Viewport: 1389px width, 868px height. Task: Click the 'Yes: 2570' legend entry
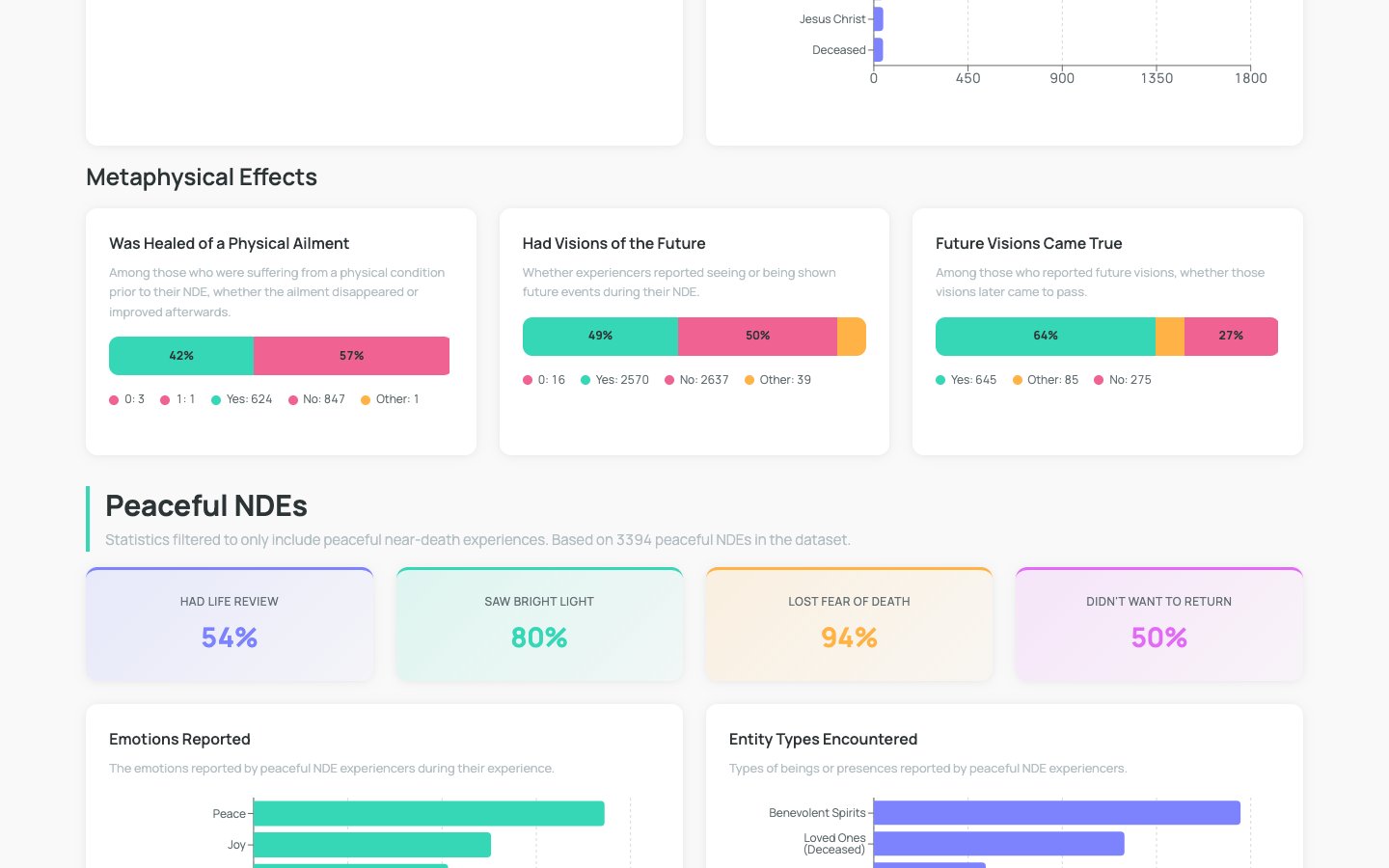tap(614, 380)
